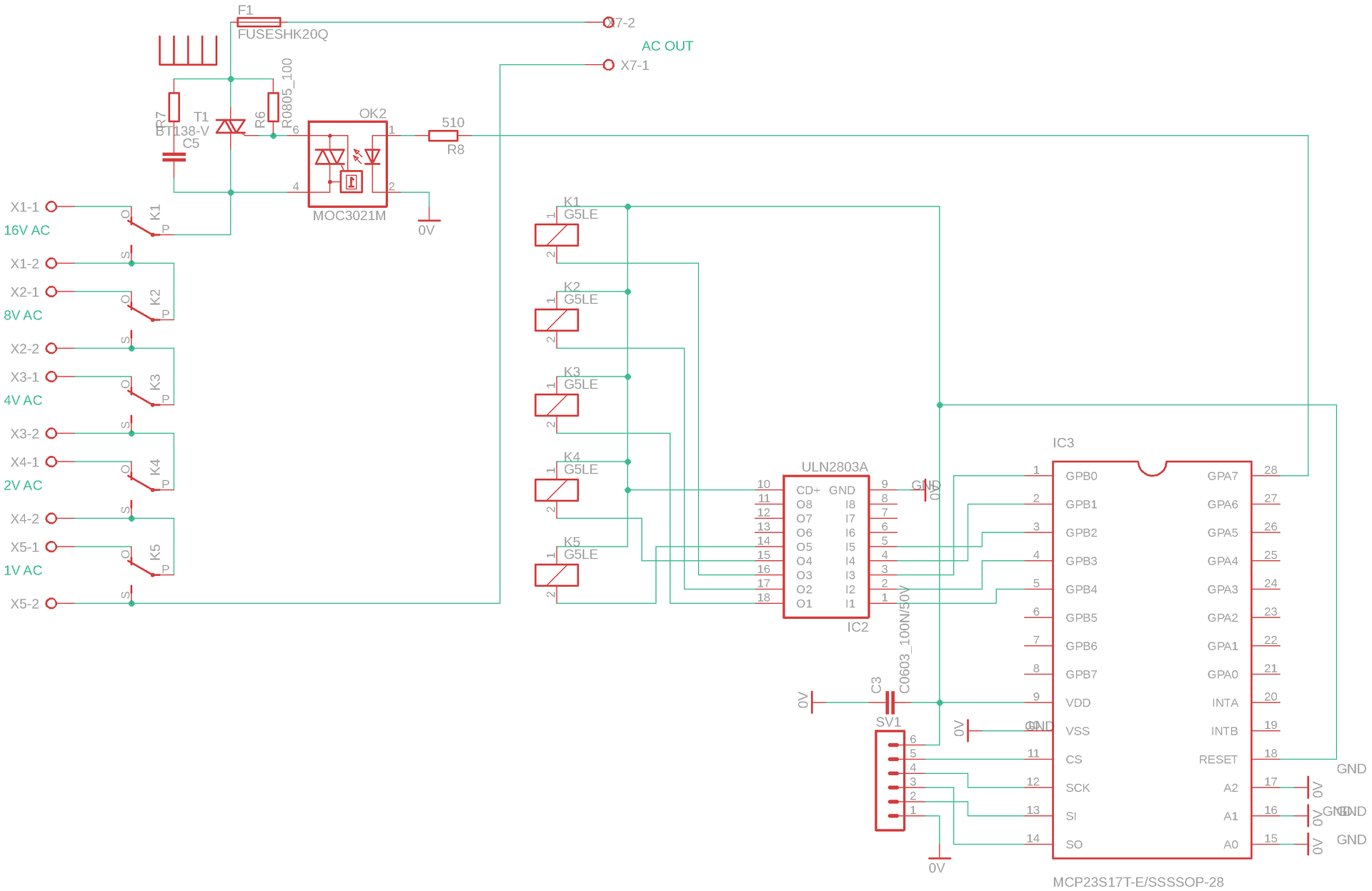This screenshot has width=1372, height=891.
Task: Select the MCP23S17 IC3 chip body
Action: (1151, 659)
